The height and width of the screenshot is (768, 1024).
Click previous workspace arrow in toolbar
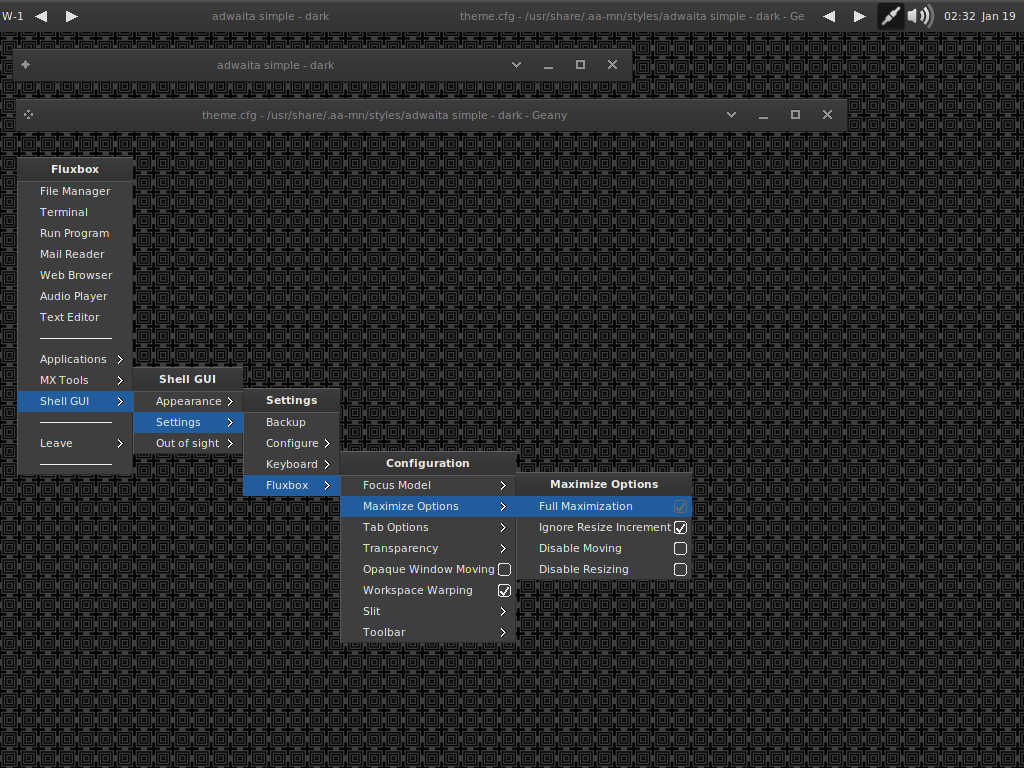point(41,16)
